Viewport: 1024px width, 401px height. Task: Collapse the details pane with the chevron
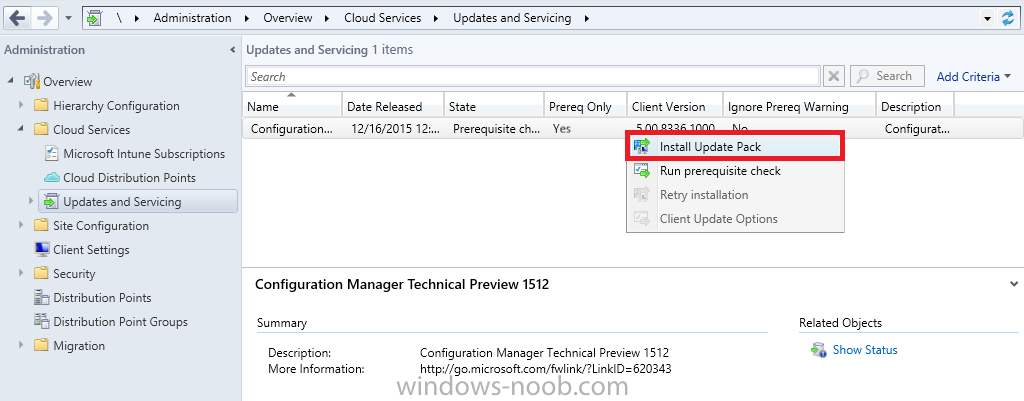pyautogui.click(x=1014, y=284)
